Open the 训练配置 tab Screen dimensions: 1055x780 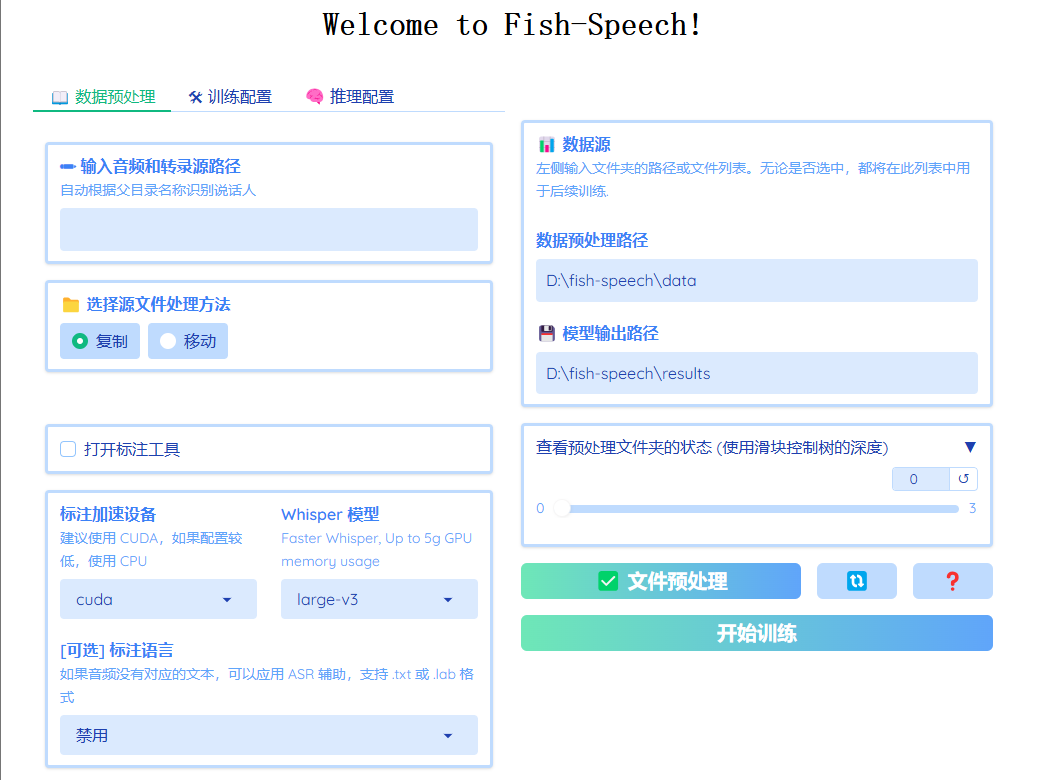click(230, 97)
